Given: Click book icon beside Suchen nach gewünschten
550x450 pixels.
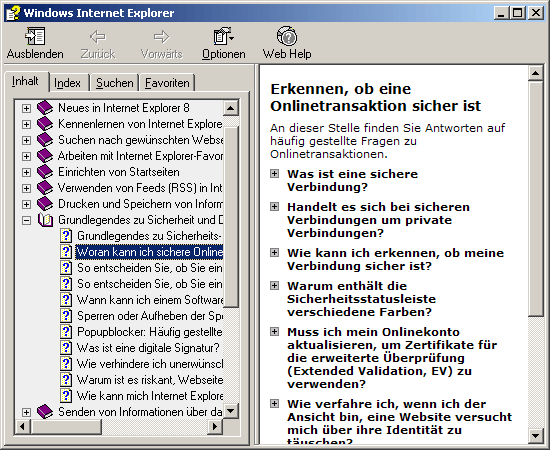Looking at the screenshot, I should pyautogui.click(x=45, y=140).
